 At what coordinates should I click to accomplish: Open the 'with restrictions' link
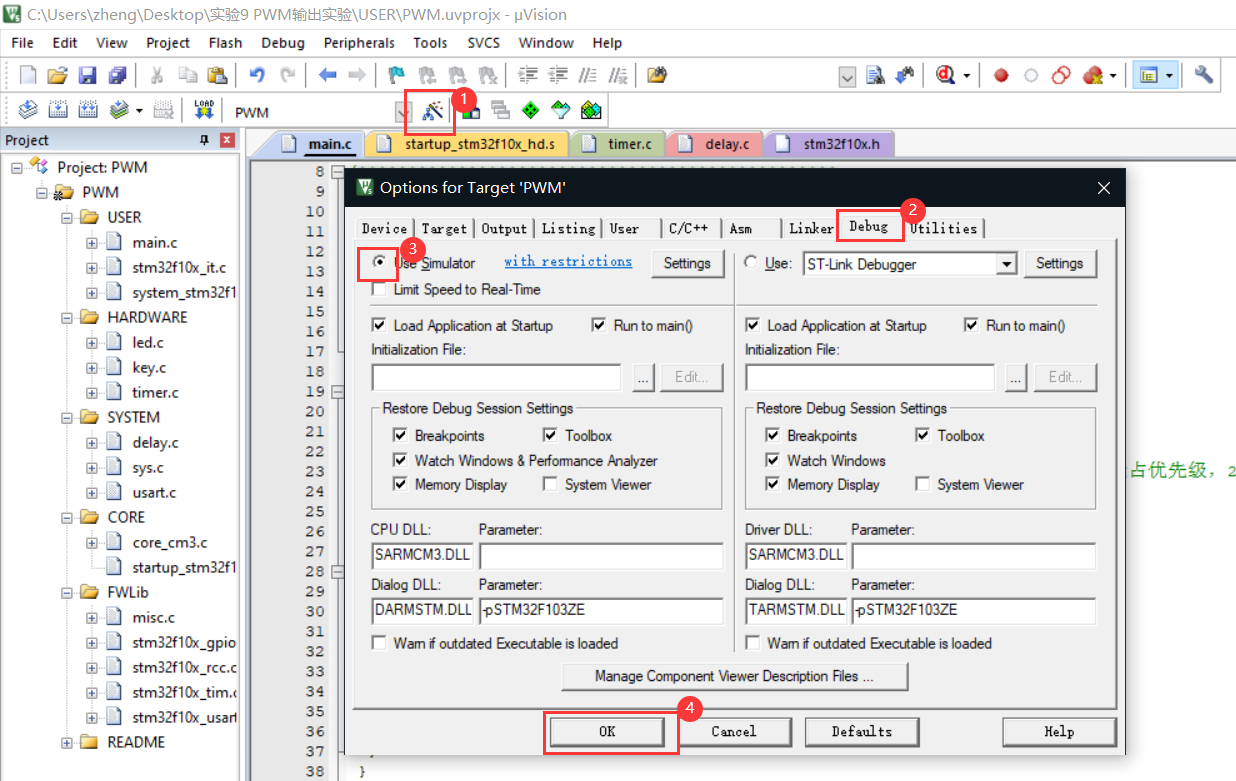tap(567, 261)
